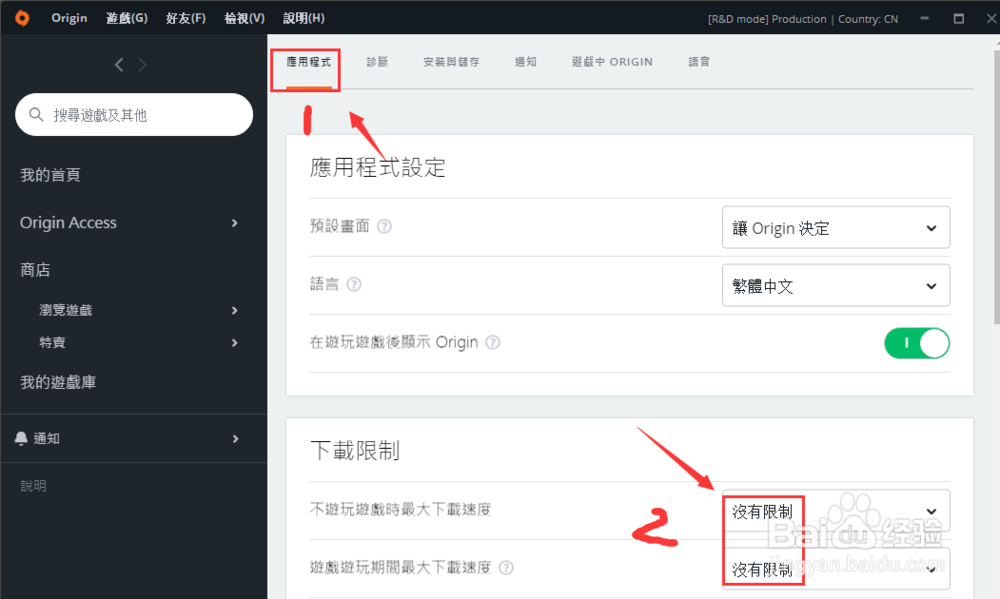This screenshot has height=599, width=1000.
Task: Minimize the Origin window
Action: point(925,18)
